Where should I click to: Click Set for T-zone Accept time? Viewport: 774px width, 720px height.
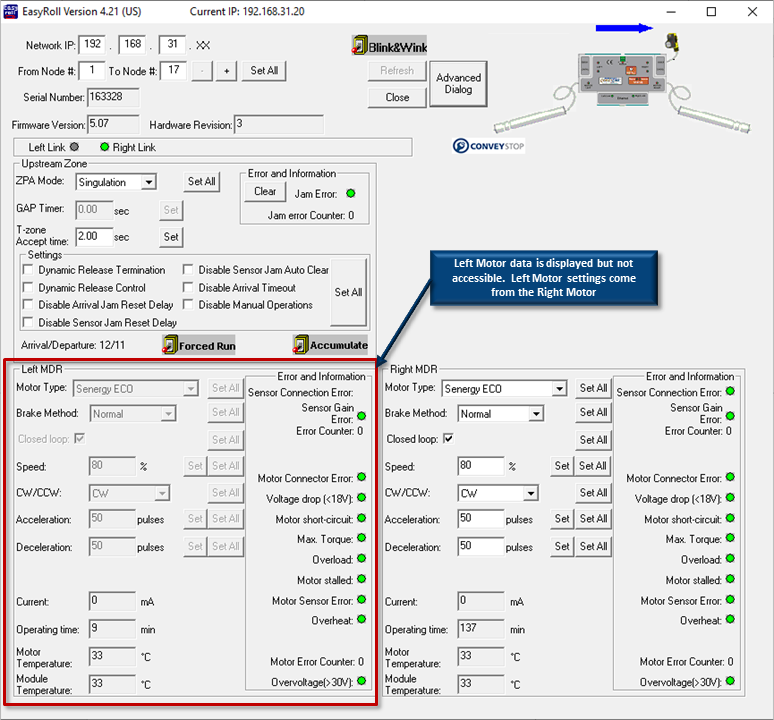171,237
